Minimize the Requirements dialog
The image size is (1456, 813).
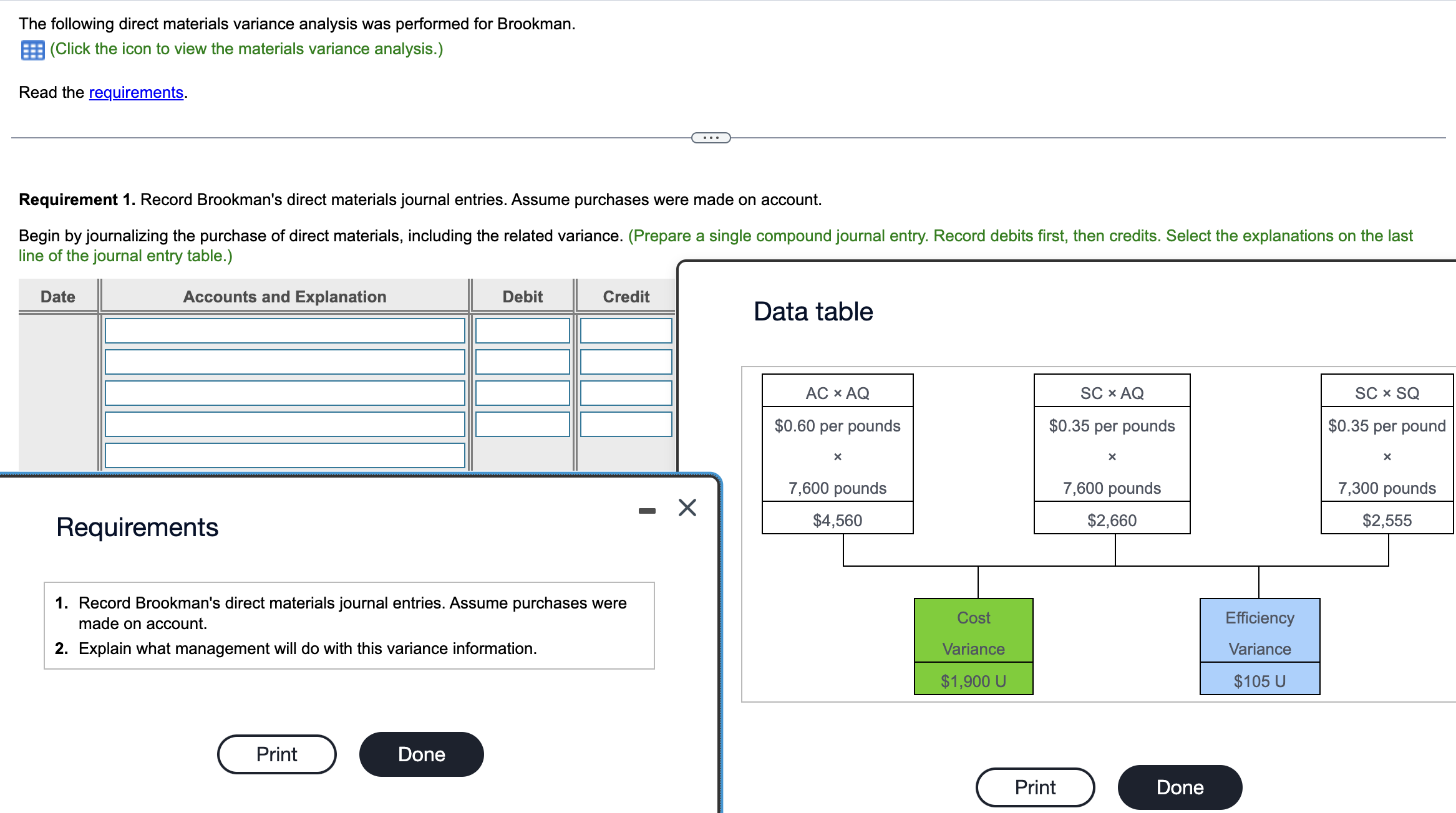point(647,509)
